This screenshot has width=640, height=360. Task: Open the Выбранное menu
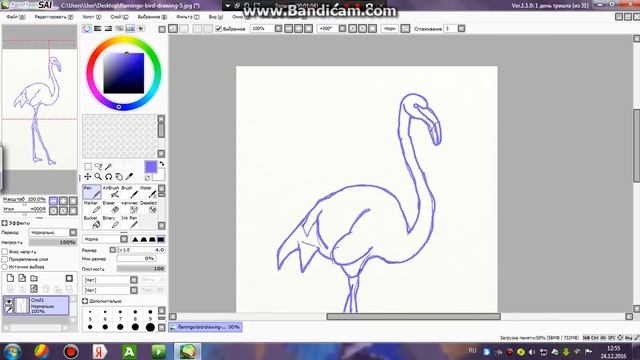point(152,17)
